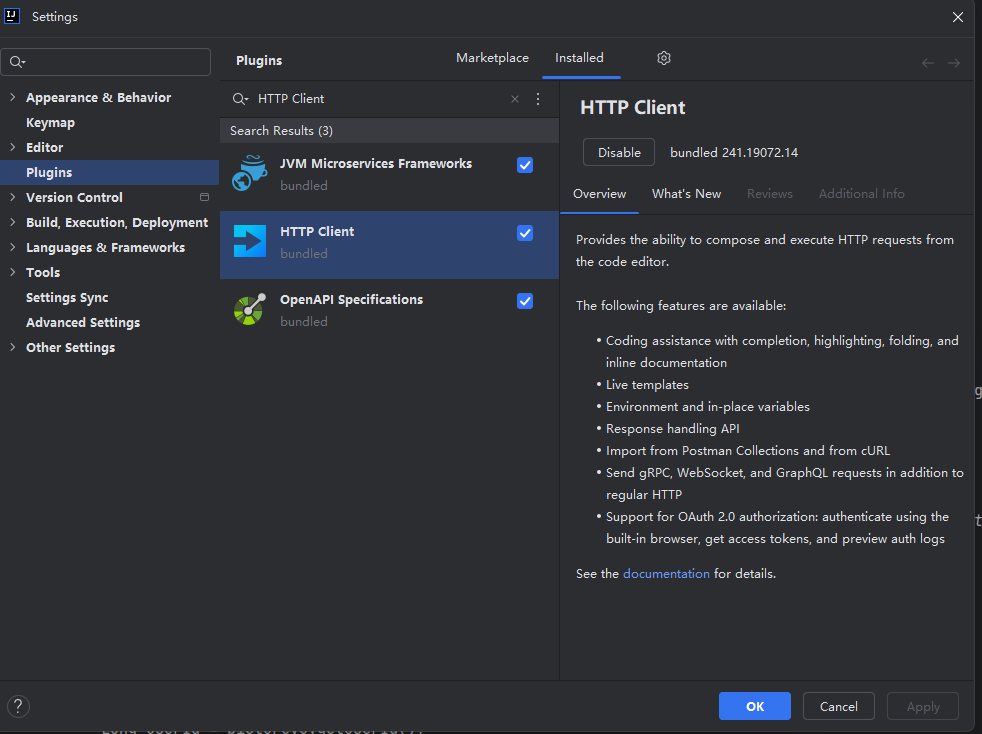Open the documentation link

[x=666, y=574]
